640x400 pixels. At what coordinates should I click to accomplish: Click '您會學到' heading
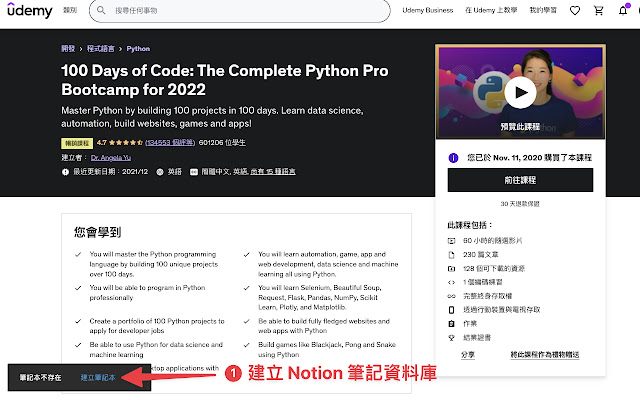point(98,232)
